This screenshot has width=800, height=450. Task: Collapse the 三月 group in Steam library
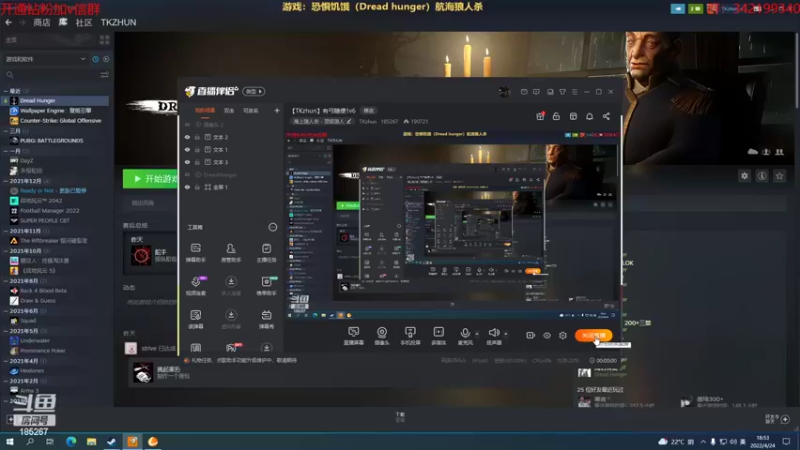[6, 131]
